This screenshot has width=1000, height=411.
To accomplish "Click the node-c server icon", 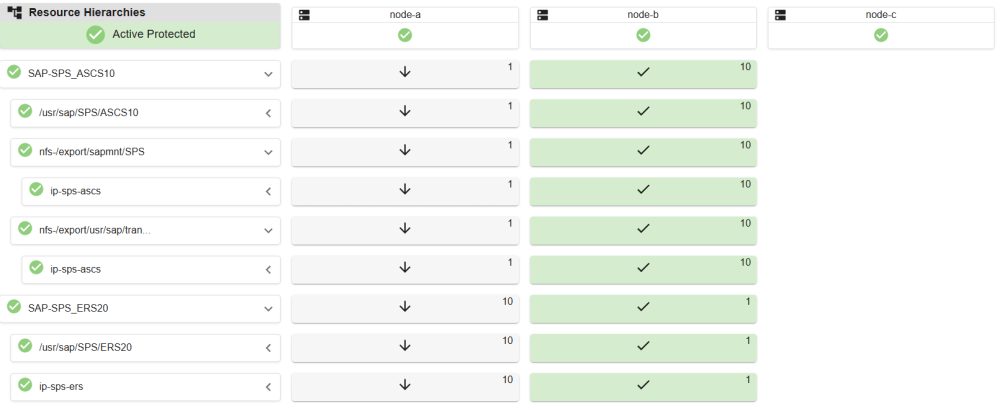I will pos(780,15).
